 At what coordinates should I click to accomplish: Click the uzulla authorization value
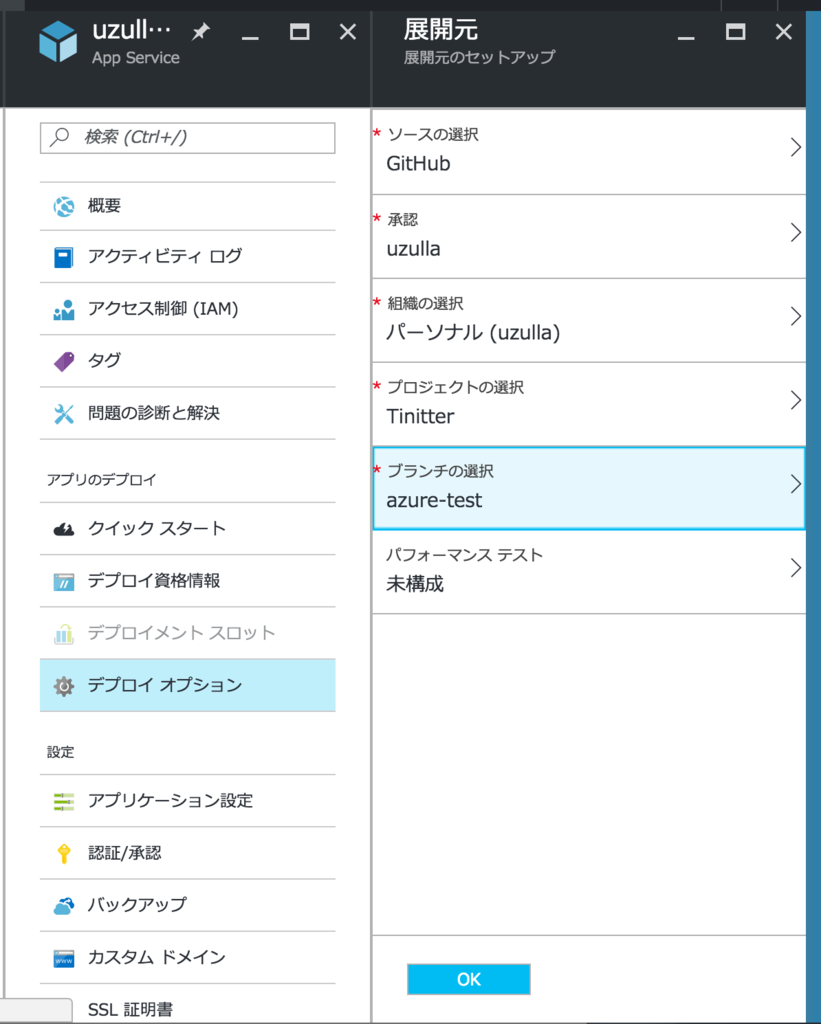click(x=413, y=249)
